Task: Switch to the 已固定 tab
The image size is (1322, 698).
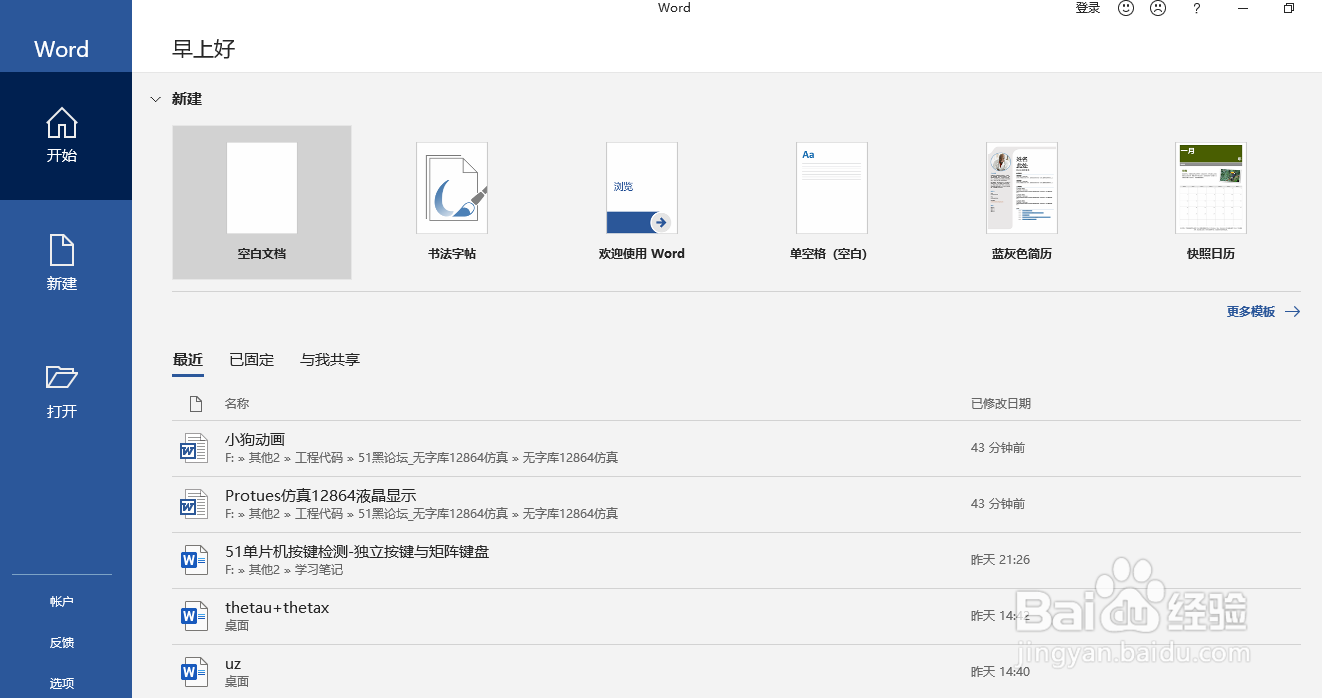Action: 250,359
